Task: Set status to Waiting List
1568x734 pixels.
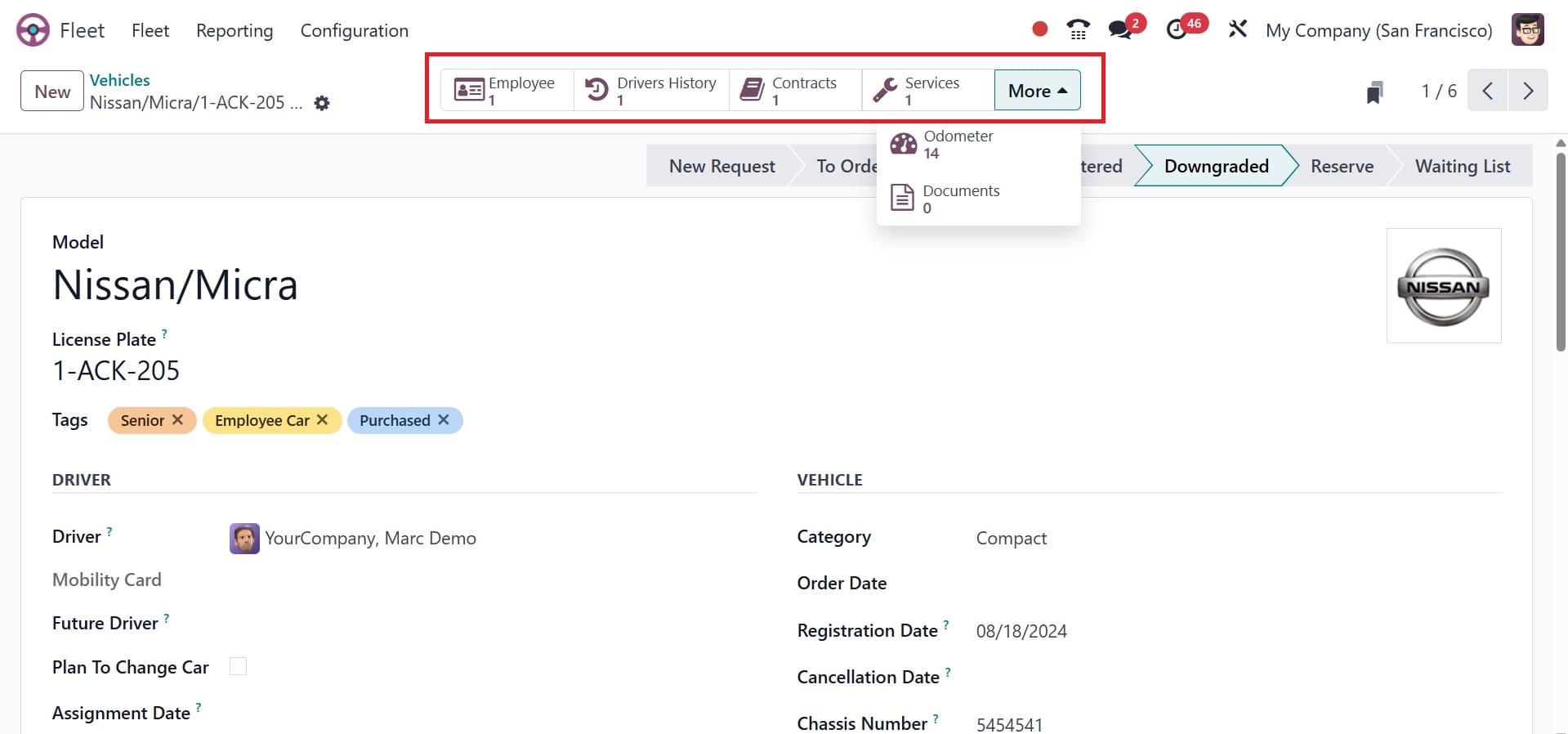Action: (1462, 166)
